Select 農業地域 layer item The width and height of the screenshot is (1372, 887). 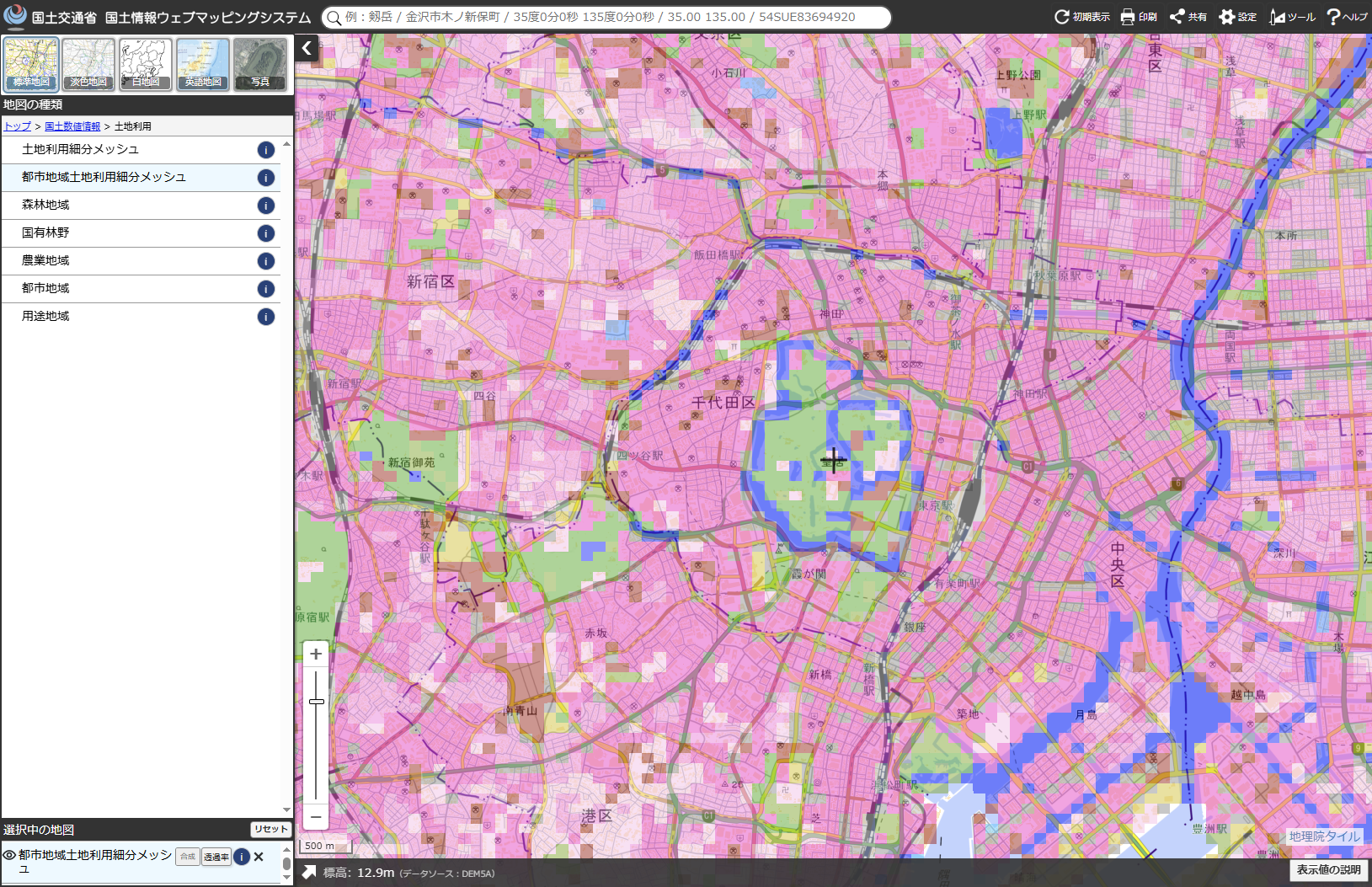(x=45, y=260)
